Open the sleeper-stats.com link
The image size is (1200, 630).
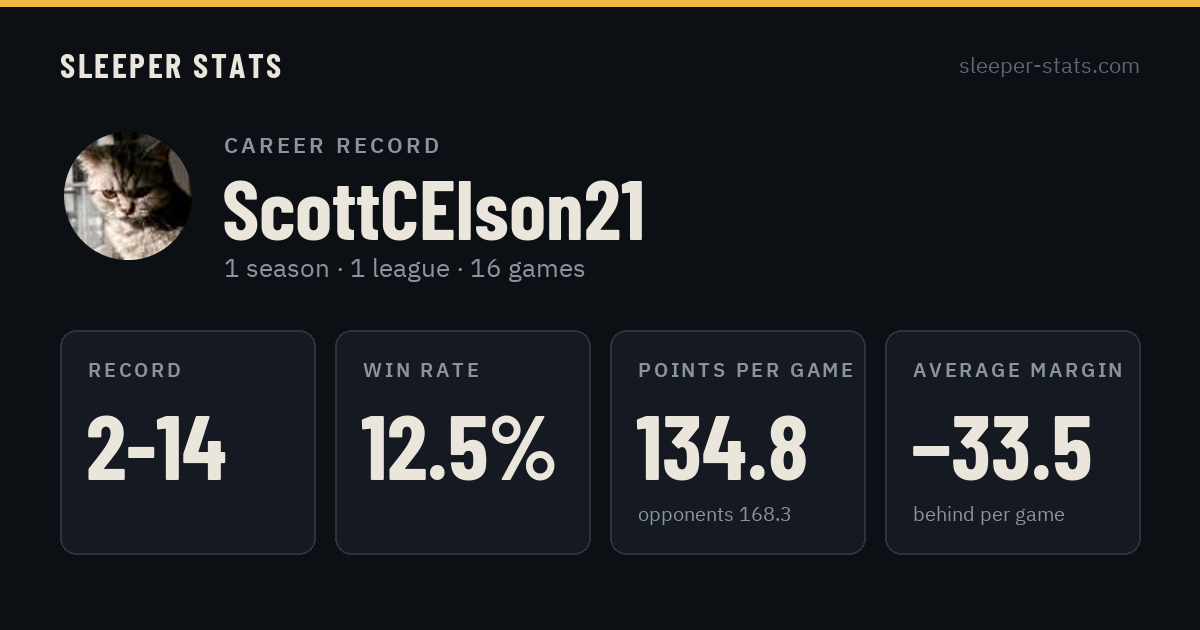click(1049, 66)
